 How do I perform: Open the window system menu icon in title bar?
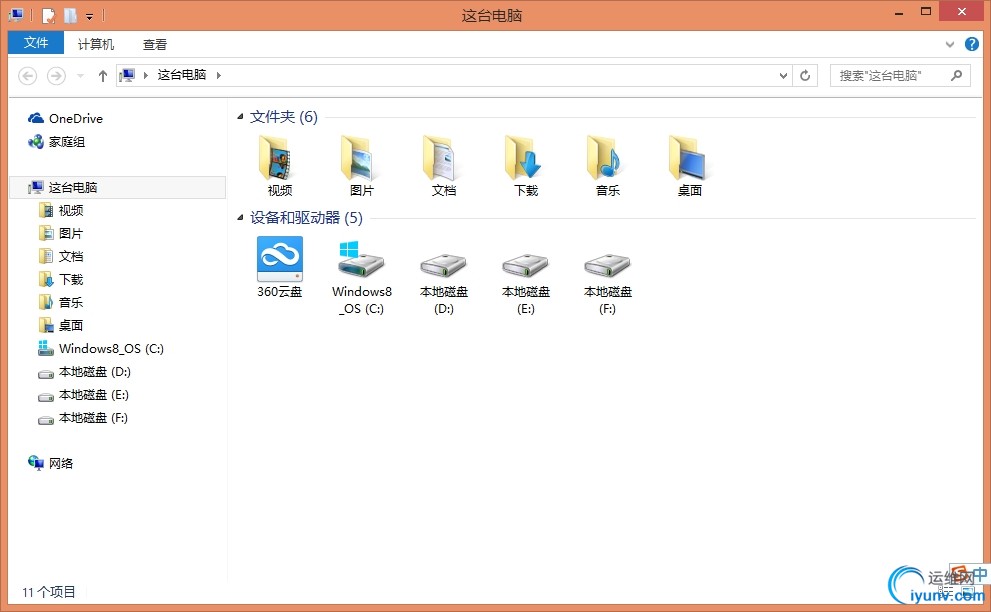coord(16,15)
